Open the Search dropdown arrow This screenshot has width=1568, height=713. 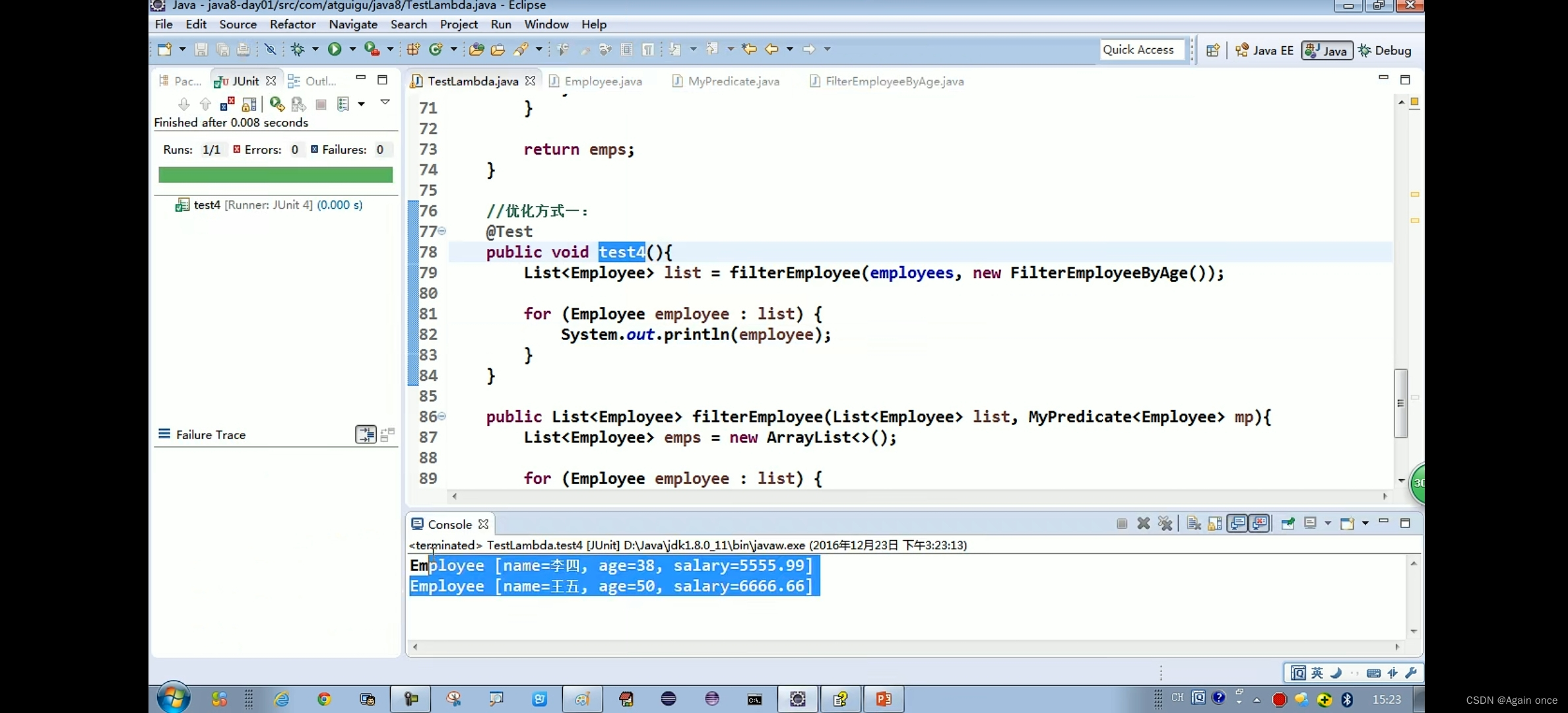(x=539, y=49)
